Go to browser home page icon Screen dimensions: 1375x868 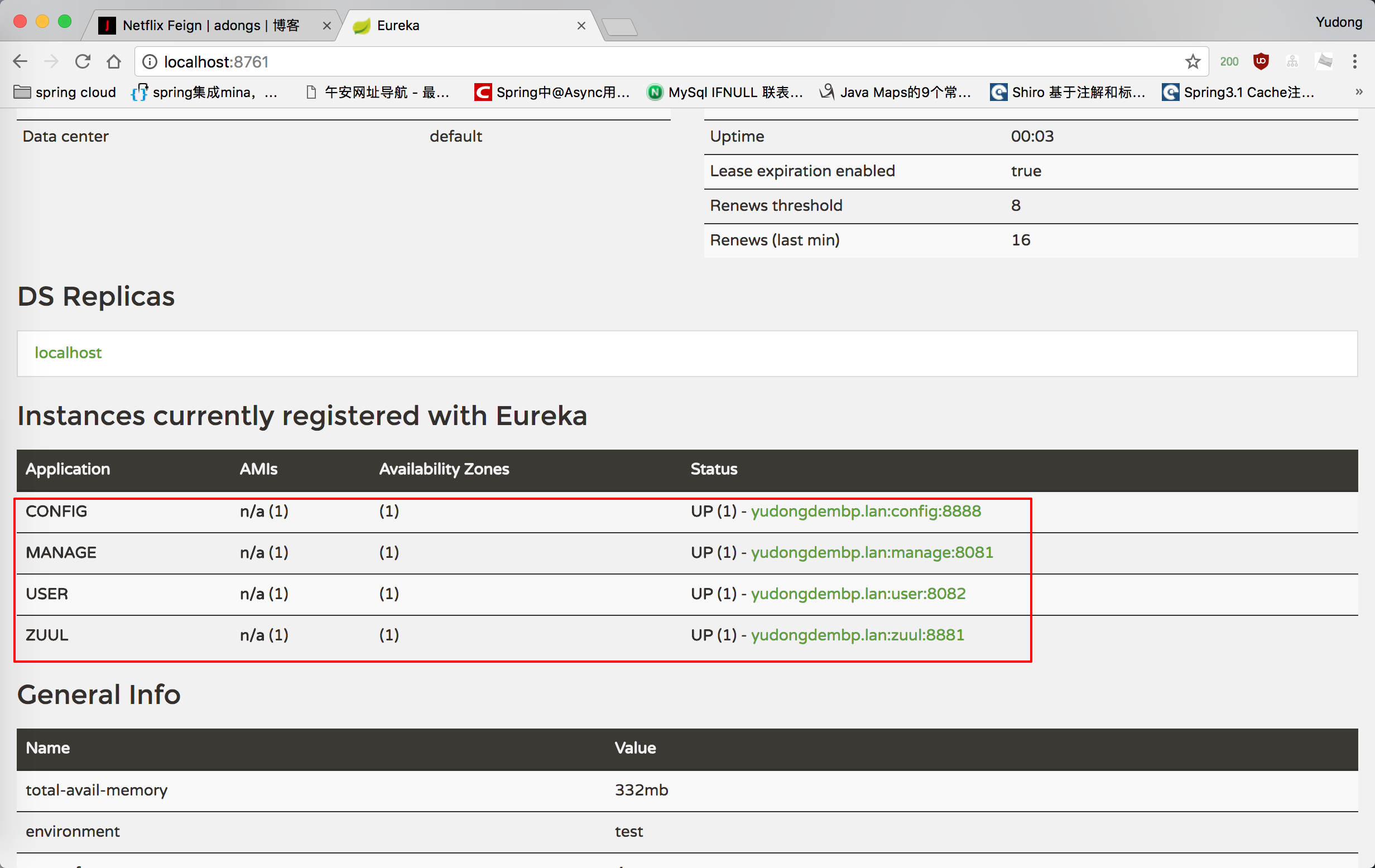point(114,61)
